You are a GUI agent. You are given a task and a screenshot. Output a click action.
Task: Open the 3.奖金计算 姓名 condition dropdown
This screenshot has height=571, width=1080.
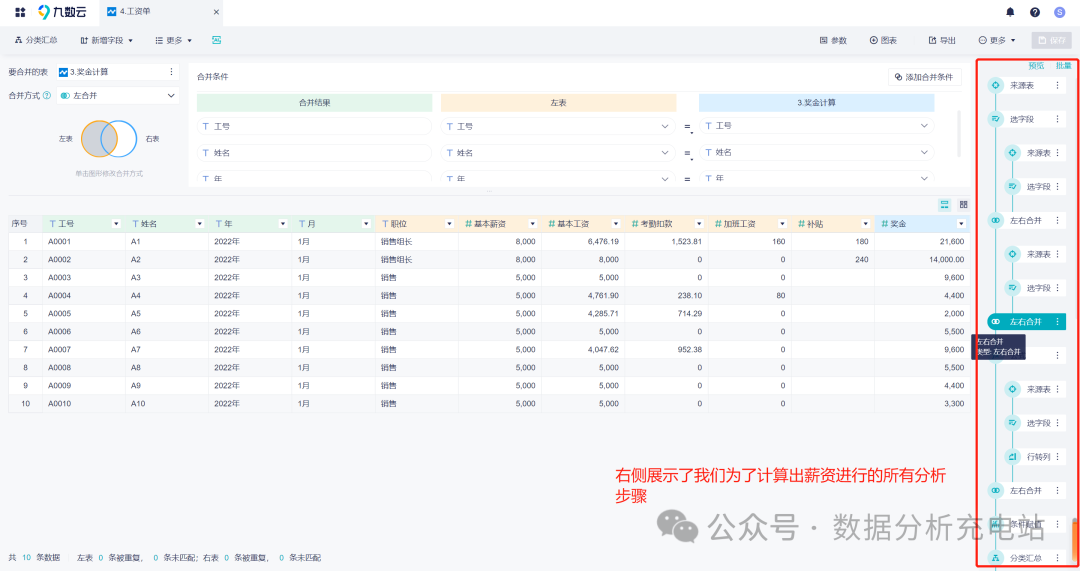(x=816, y=152)
